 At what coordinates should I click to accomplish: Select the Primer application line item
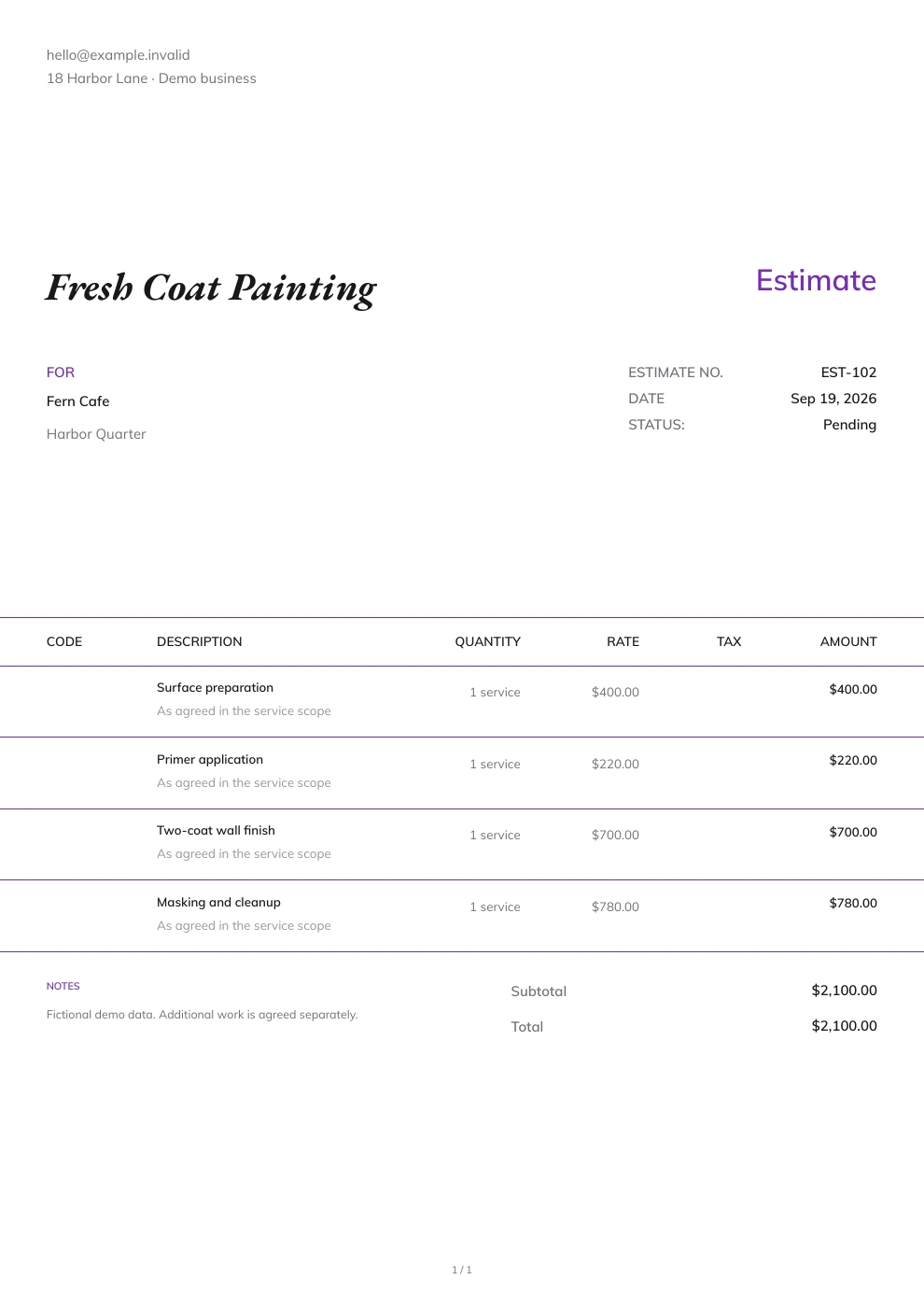pyautogui.click(x=210, y=759)
